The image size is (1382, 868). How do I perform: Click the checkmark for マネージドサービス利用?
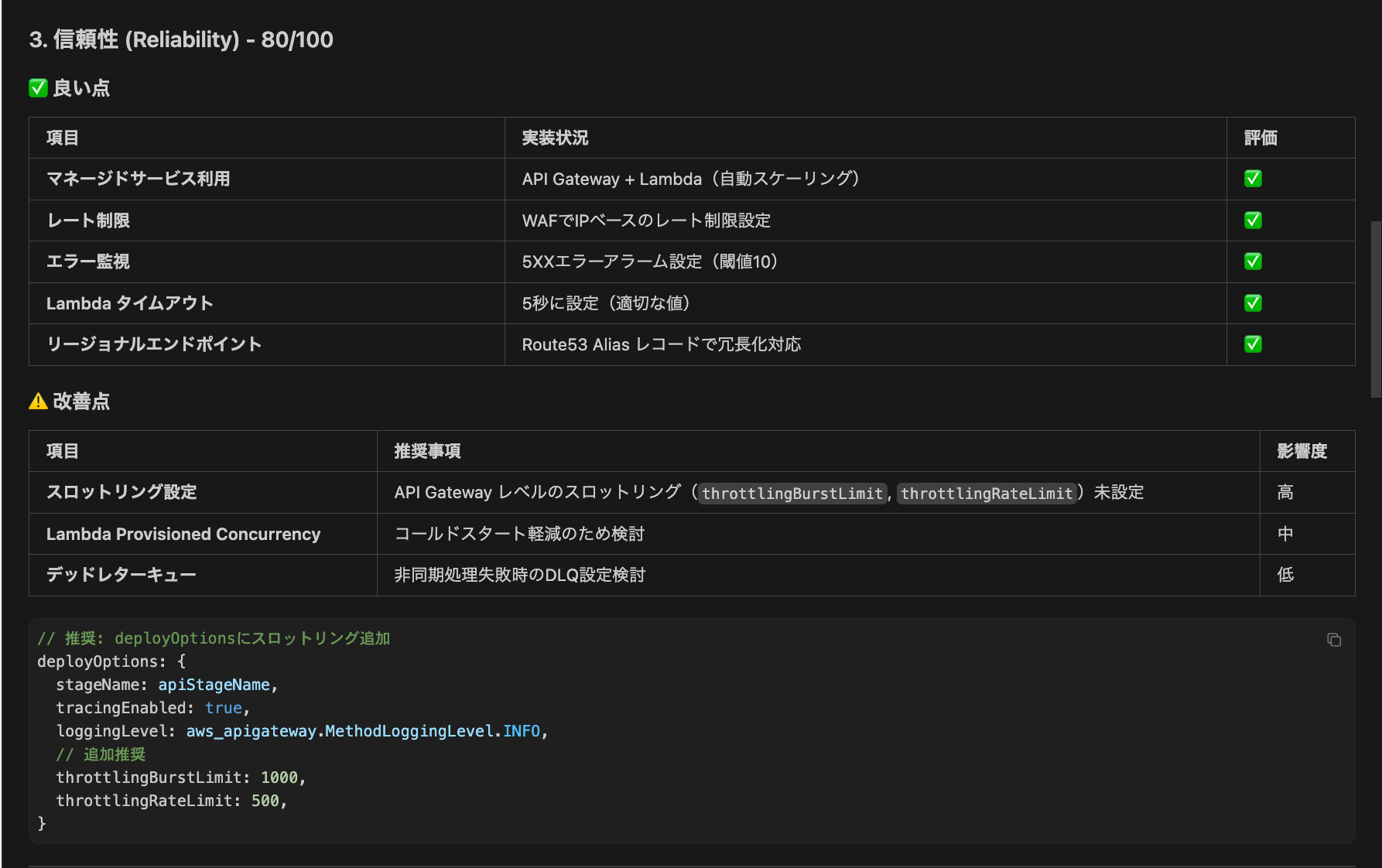(1252, 179)
